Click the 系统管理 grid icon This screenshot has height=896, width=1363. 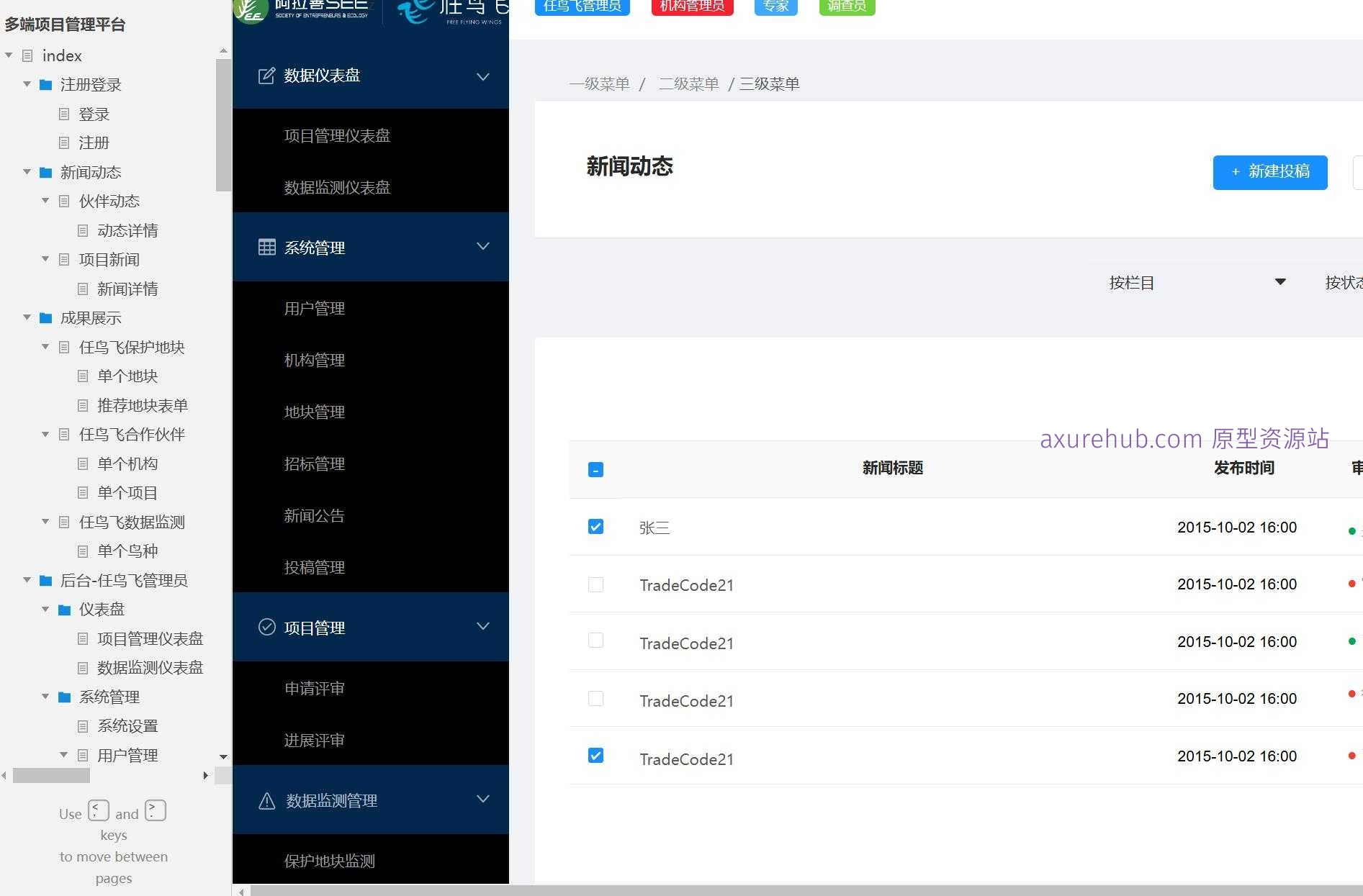267,247
